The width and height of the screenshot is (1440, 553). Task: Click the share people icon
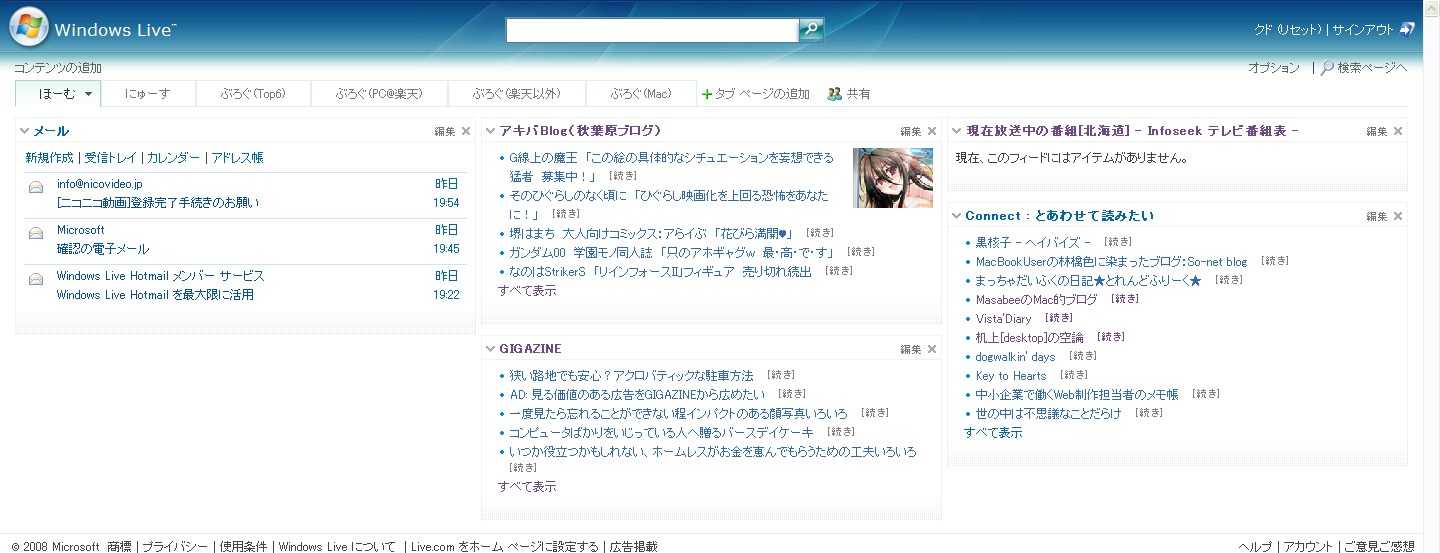[834, 94]
